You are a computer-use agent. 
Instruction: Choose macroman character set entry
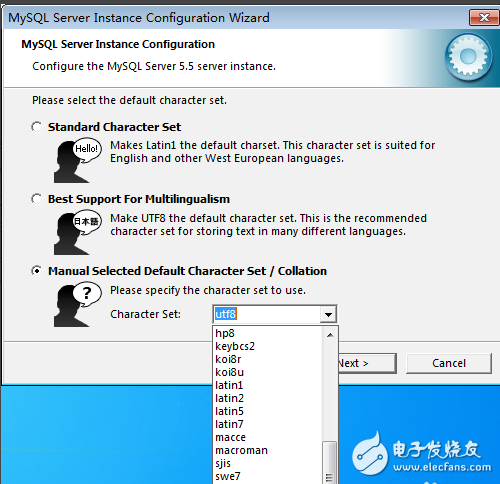[x=268, y=450]
